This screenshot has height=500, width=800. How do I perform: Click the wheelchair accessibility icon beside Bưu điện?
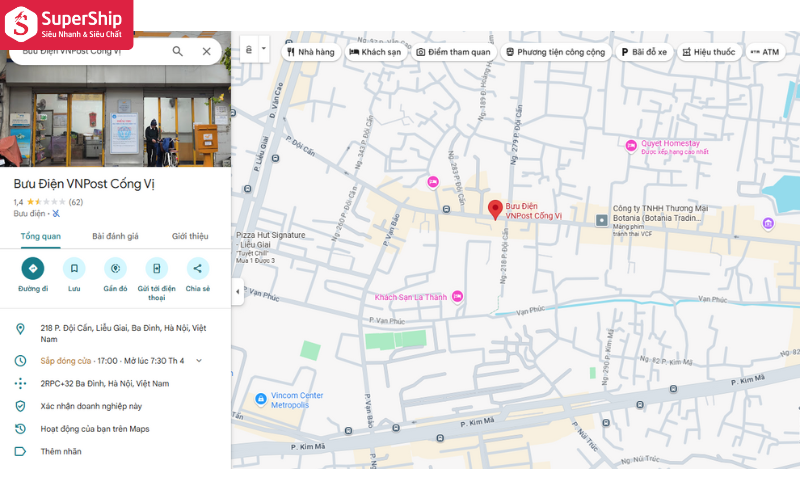coord(56,213)
